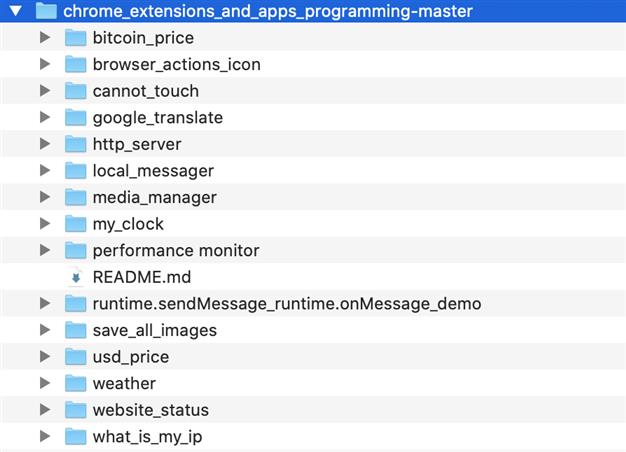Click the cannot_touch folder icon
The image size is (626, 452).
[75, 91]
